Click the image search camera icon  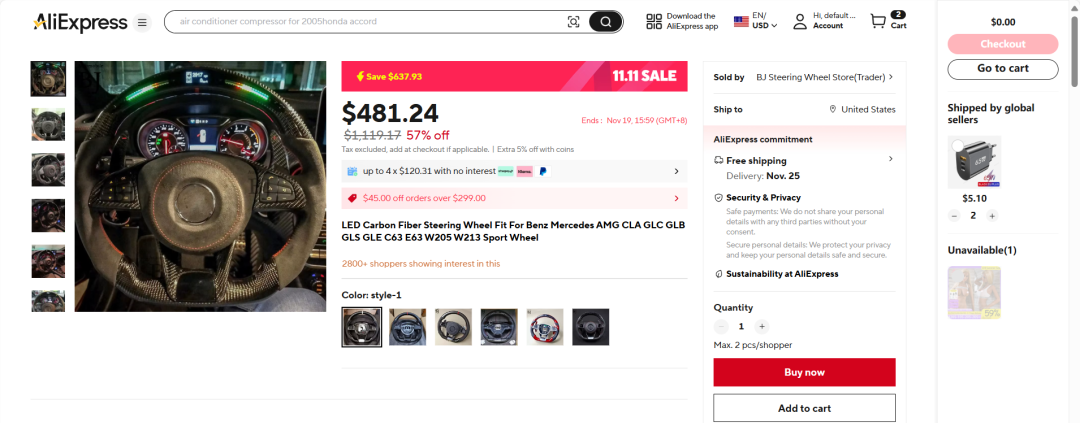coord(573,22)
